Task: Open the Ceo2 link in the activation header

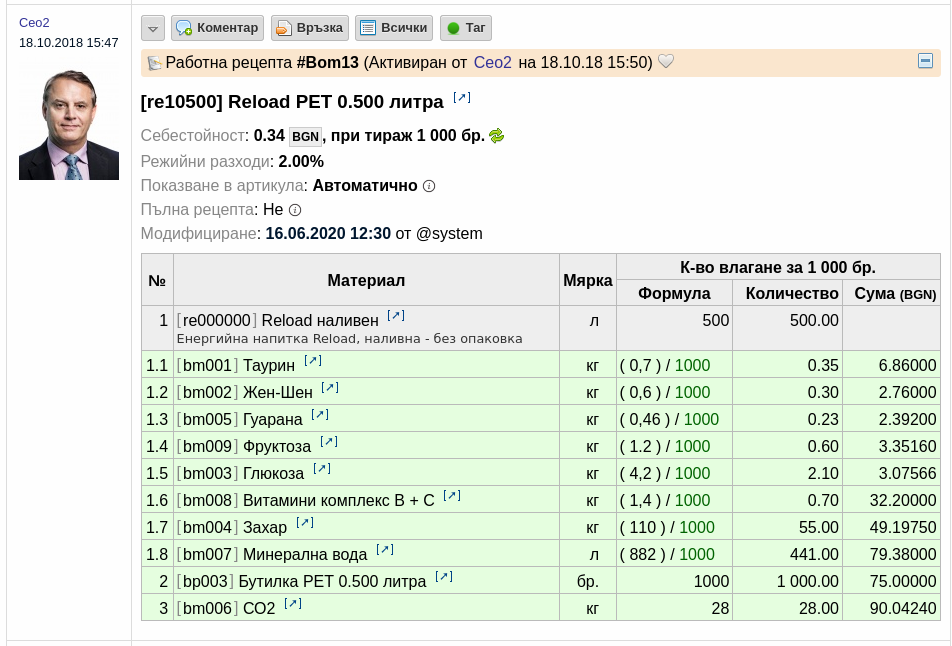Action: click(x=492, y=63)
